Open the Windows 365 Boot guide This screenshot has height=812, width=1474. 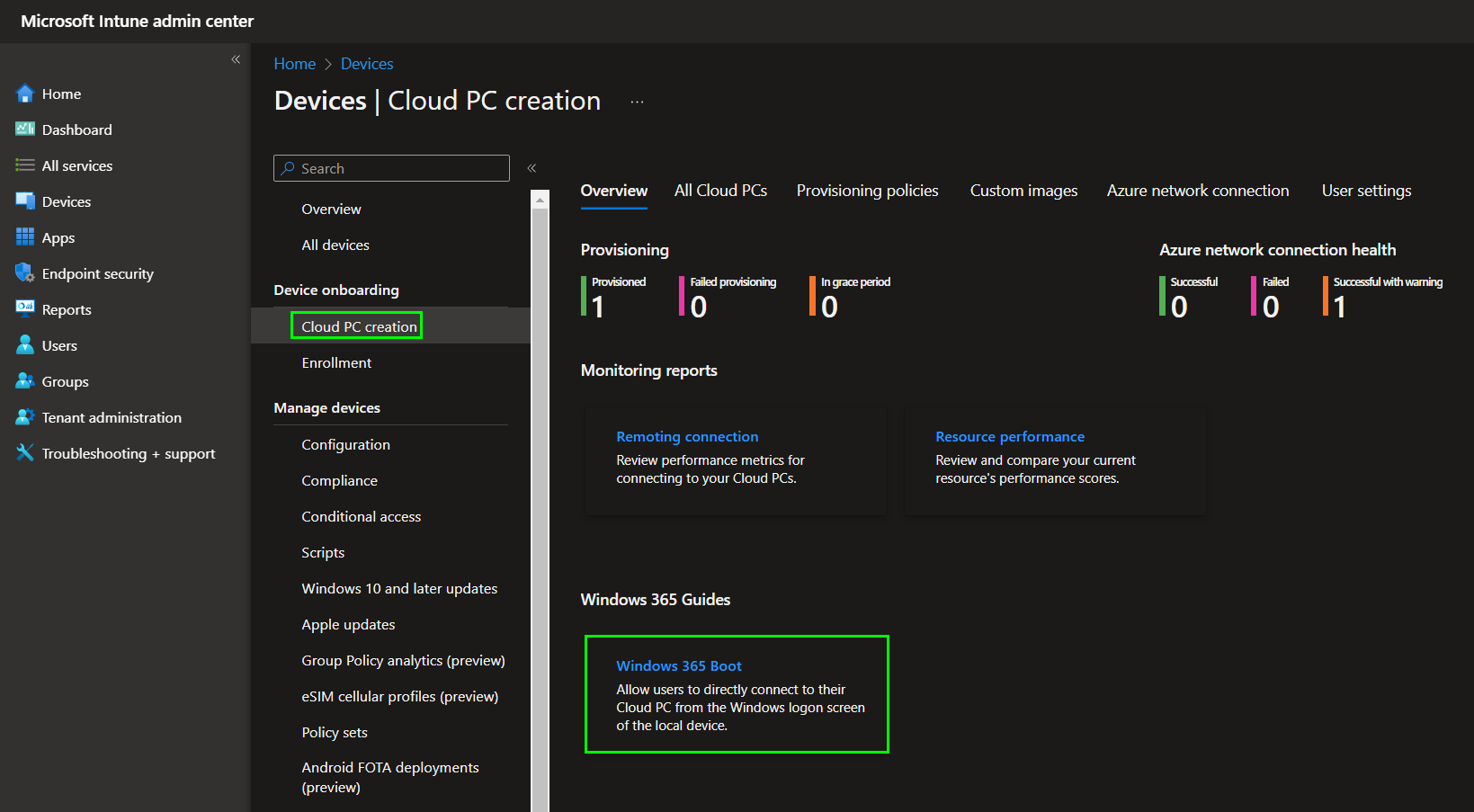679,666
